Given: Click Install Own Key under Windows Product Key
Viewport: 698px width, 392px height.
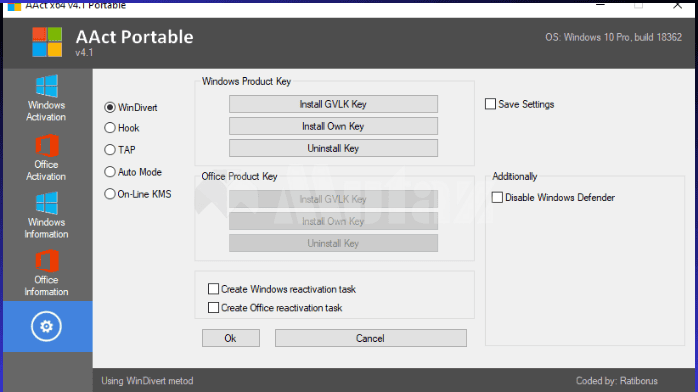Looking at the screenshot, I should pyautogui.click(x=333, y=126).
